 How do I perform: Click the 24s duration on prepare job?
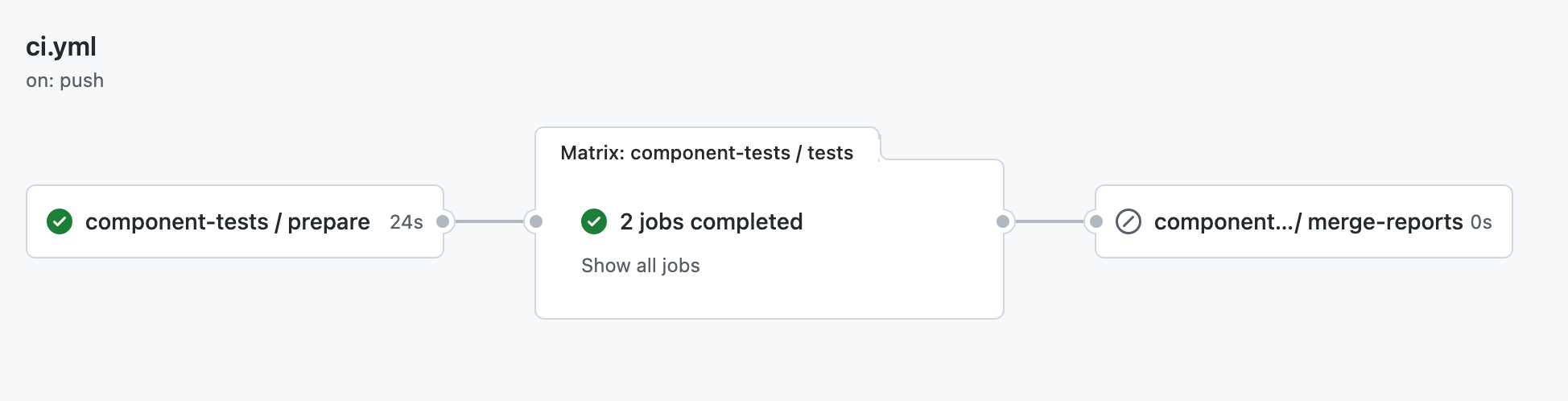(x=406, y=222)
